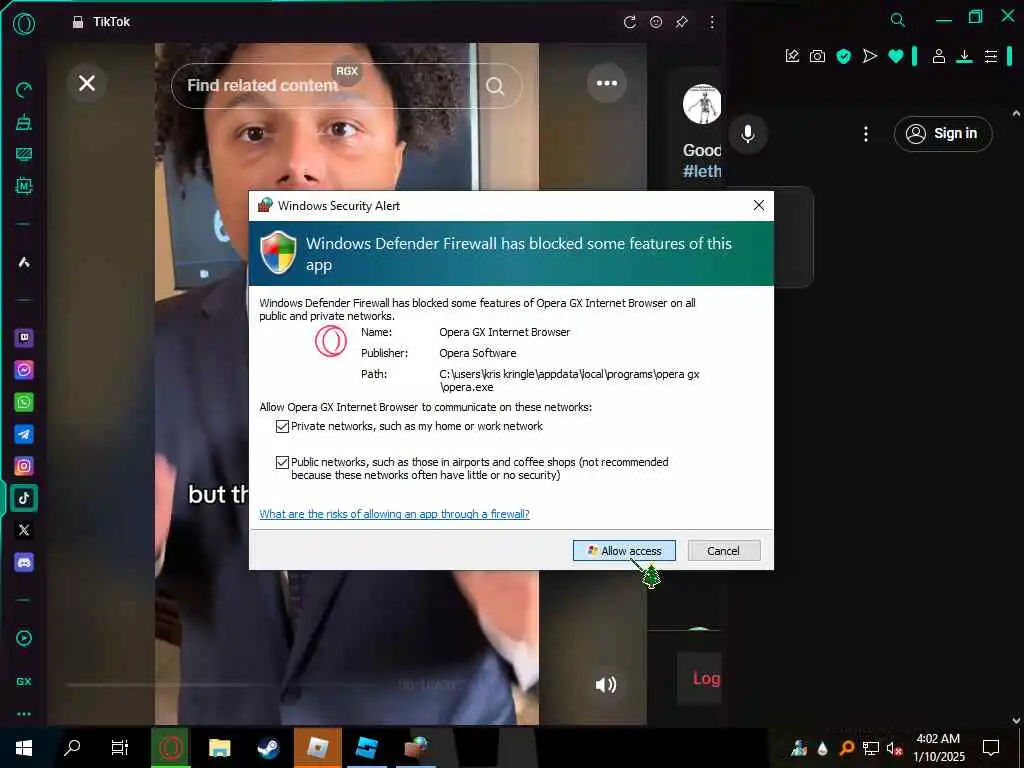Open Telegram in the sidebar

pyautogui.click(x=24, y=434)
